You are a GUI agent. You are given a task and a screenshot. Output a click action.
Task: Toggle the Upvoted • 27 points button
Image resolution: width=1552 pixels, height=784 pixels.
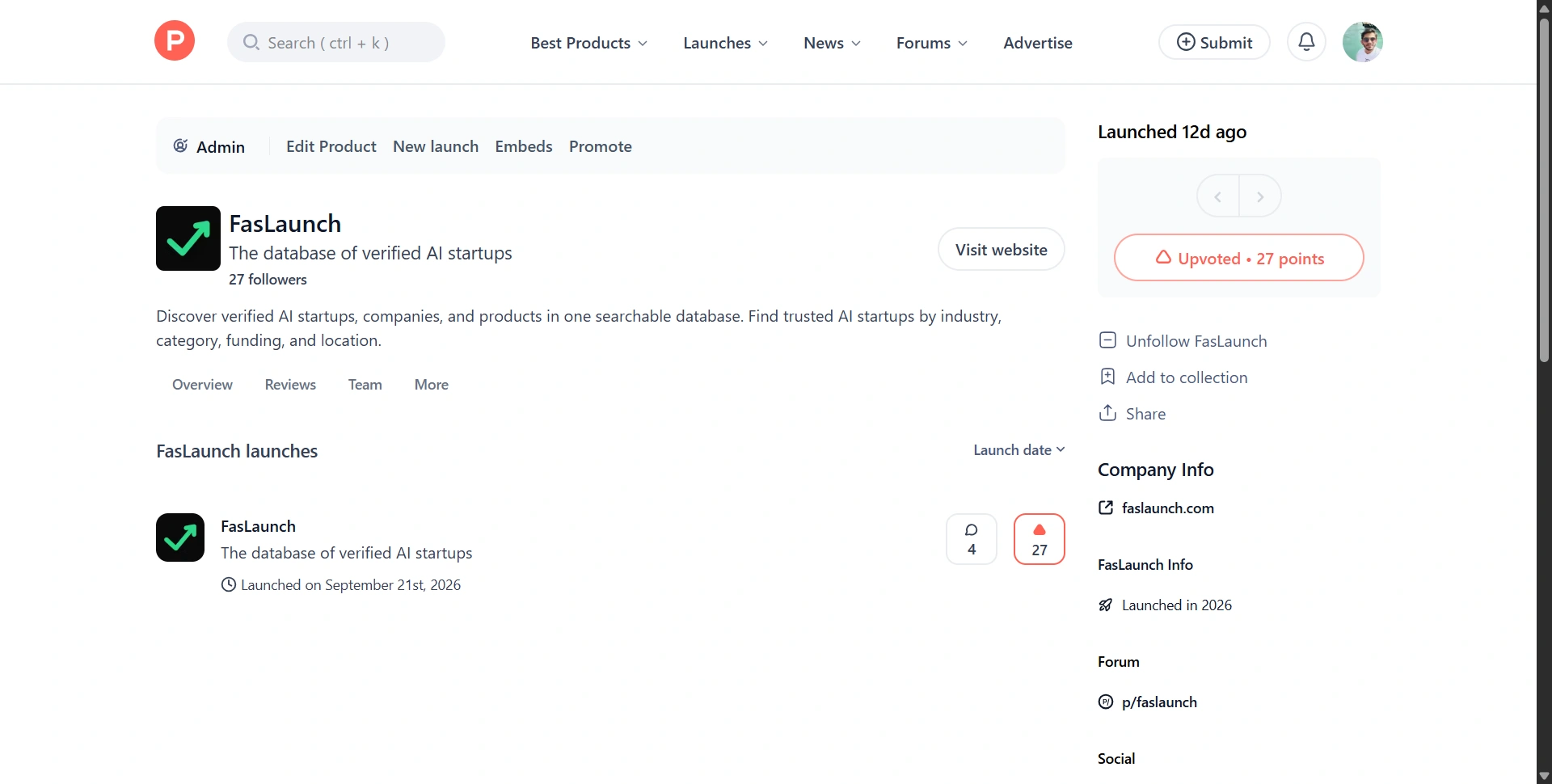[1239, 258]
